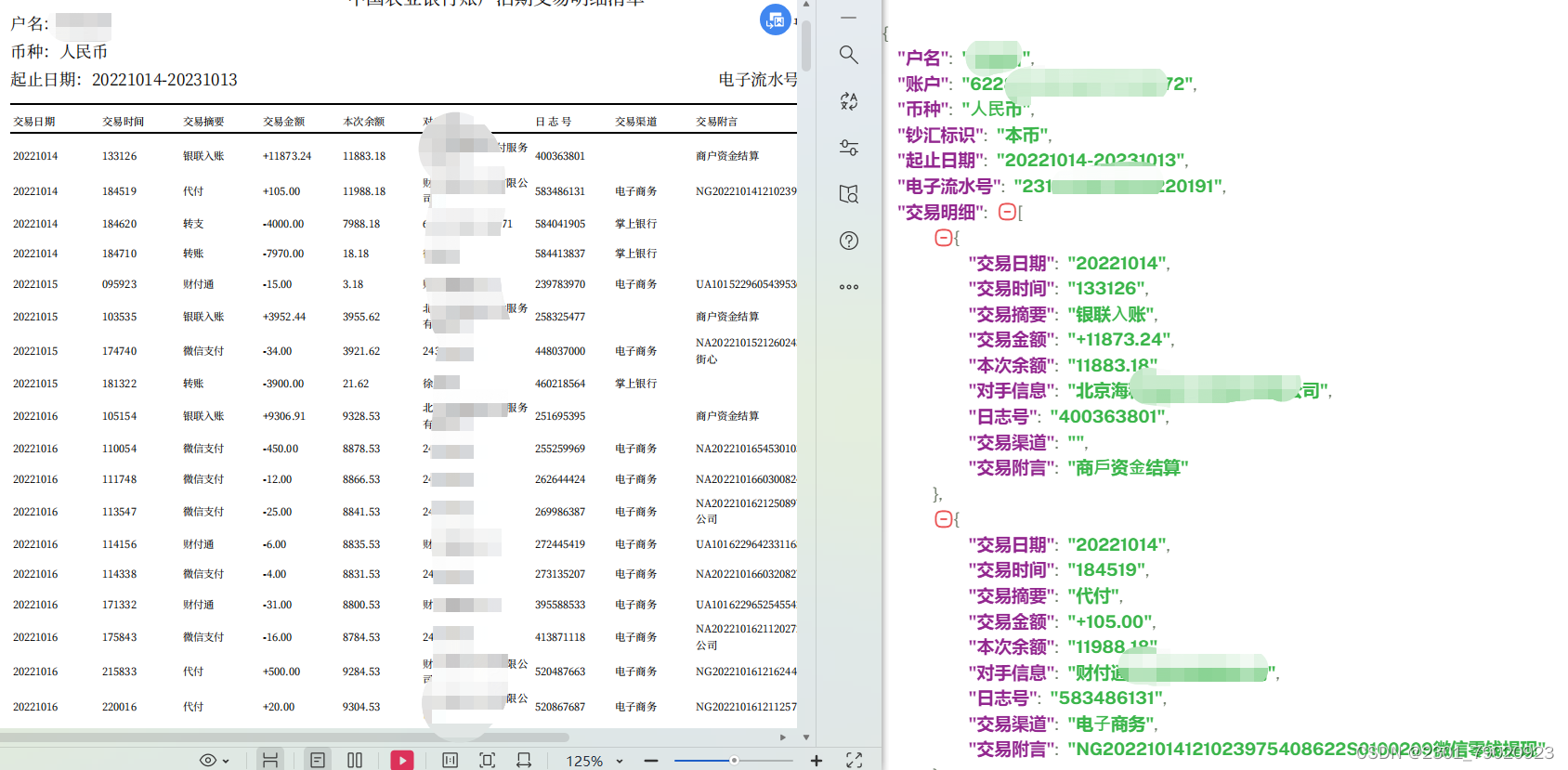Image resolution: width=1568 pixels, height=770 pixels.
Task: Toggle continuous scrolling page mode
Action: [270, 760]
